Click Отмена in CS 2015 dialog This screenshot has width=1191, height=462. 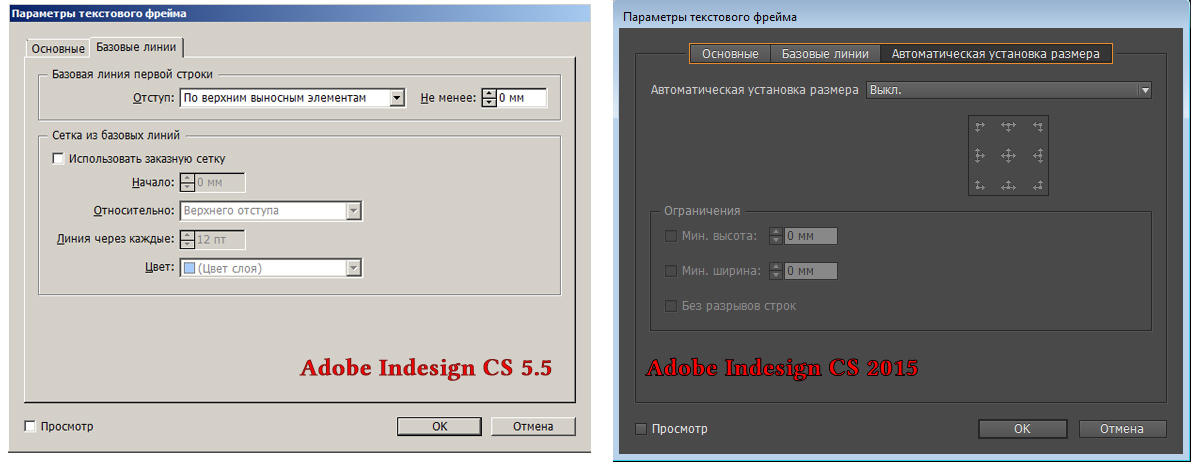point(1122,429)
